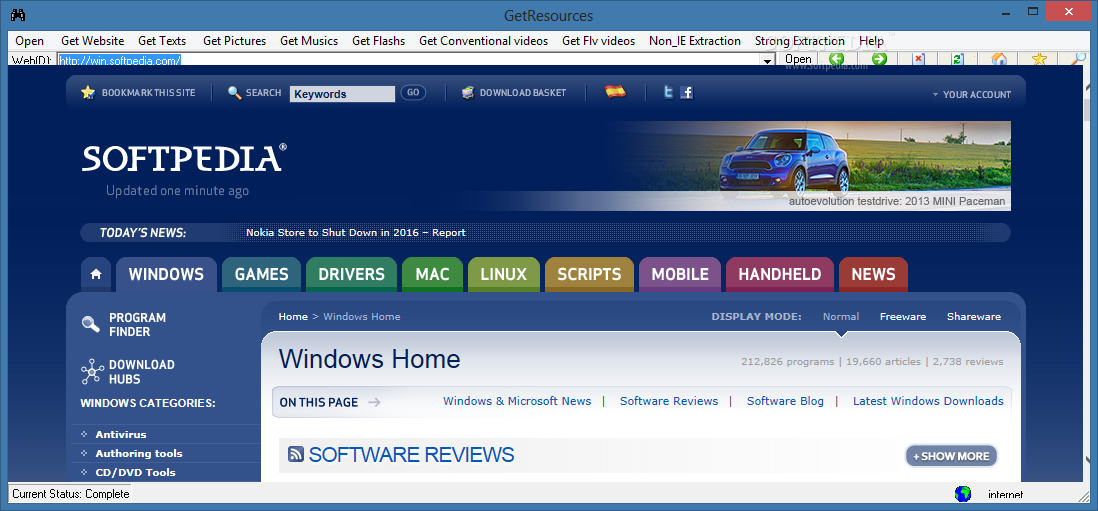This screenshot has height=511, width=1098.
Task: Open the Get Pictures menu
Action: [x=235, y=41]
